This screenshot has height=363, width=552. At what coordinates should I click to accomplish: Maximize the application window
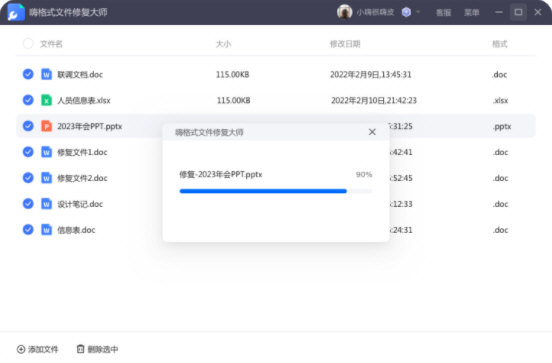518,12
